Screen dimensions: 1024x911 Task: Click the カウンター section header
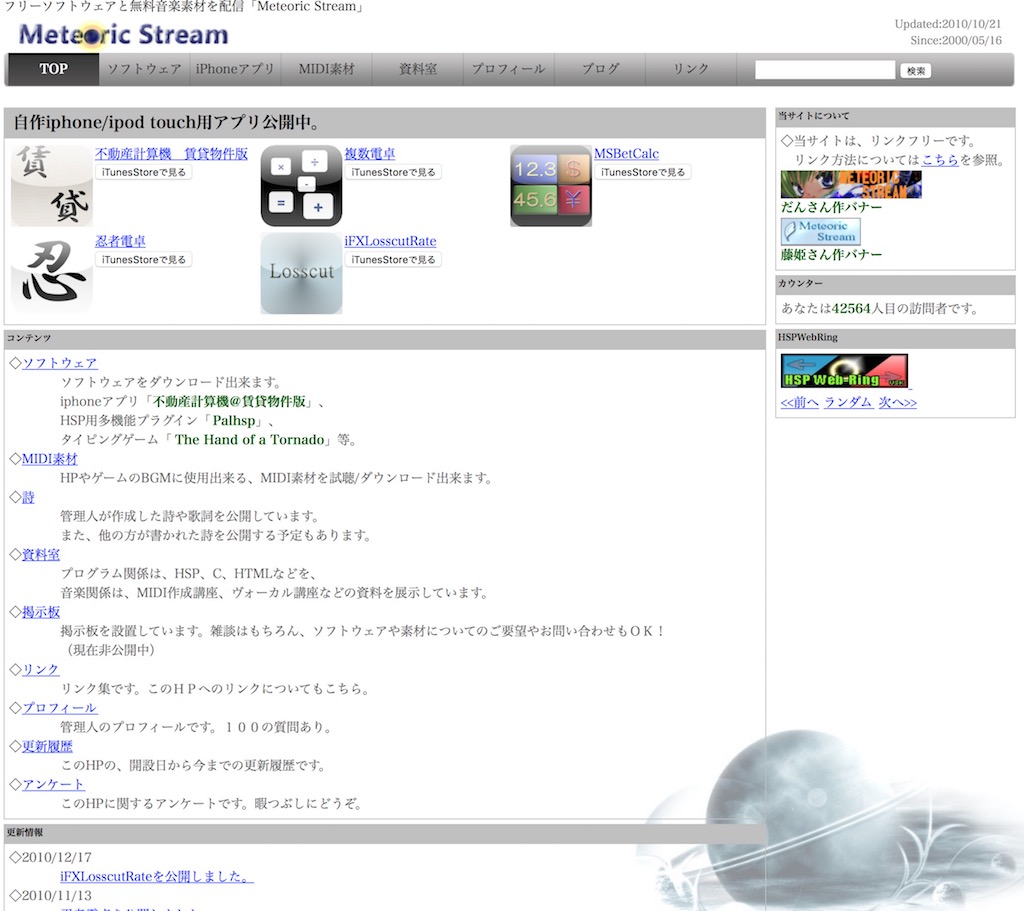(x=895, y=284)
